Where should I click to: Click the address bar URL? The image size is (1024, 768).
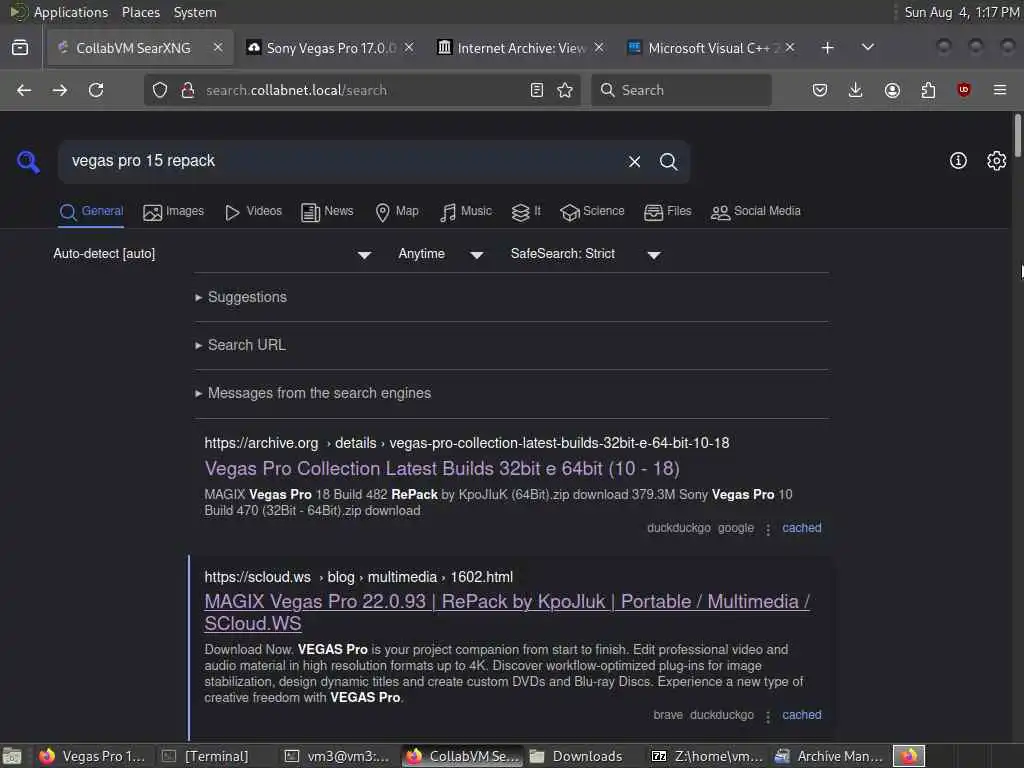(x=296, y=90)
